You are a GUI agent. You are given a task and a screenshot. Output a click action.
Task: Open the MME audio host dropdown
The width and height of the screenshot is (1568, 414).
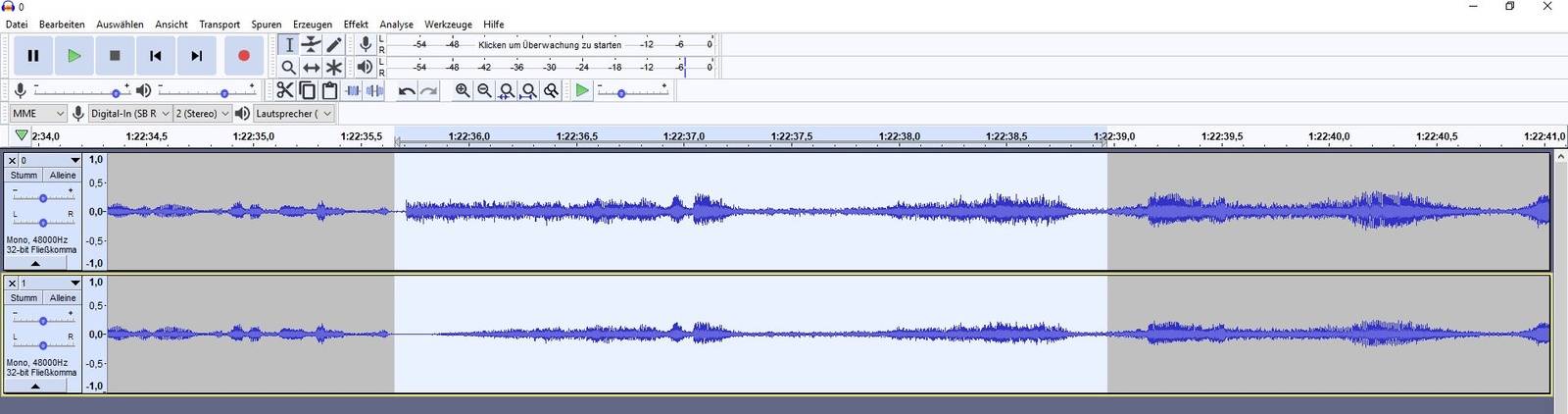click(37, 114)
